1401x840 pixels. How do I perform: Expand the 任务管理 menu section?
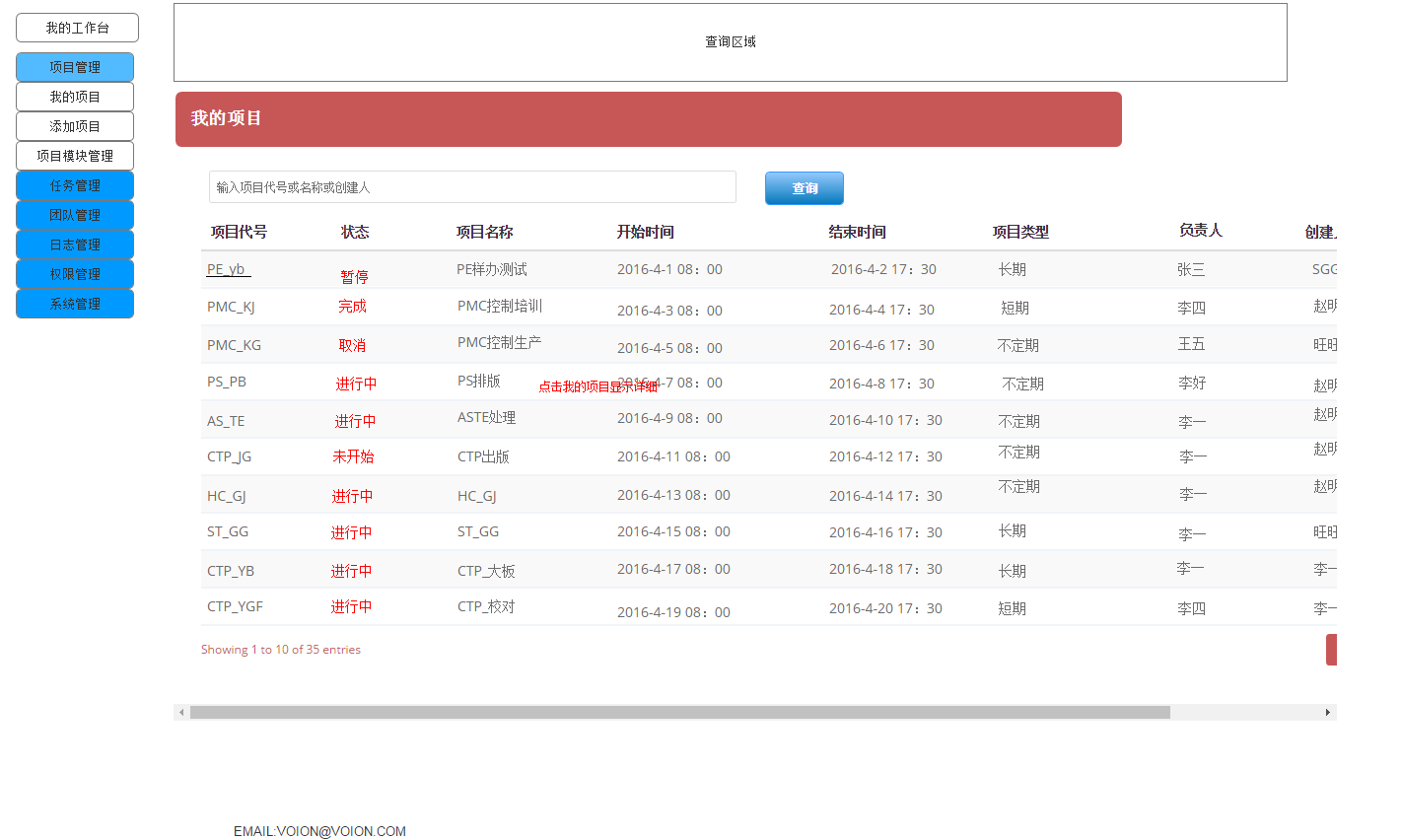point(75,185)
